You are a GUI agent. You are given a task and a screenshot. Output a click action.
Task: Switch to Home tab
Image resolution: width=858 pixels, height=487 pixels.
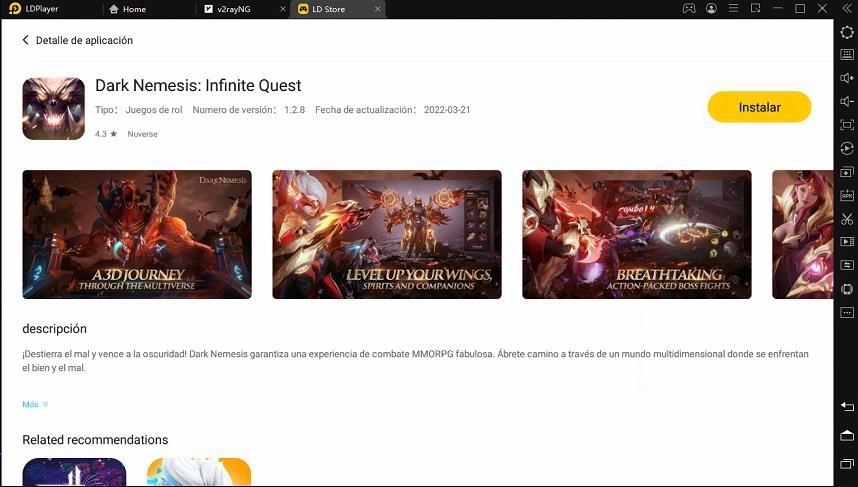(127, 9)
